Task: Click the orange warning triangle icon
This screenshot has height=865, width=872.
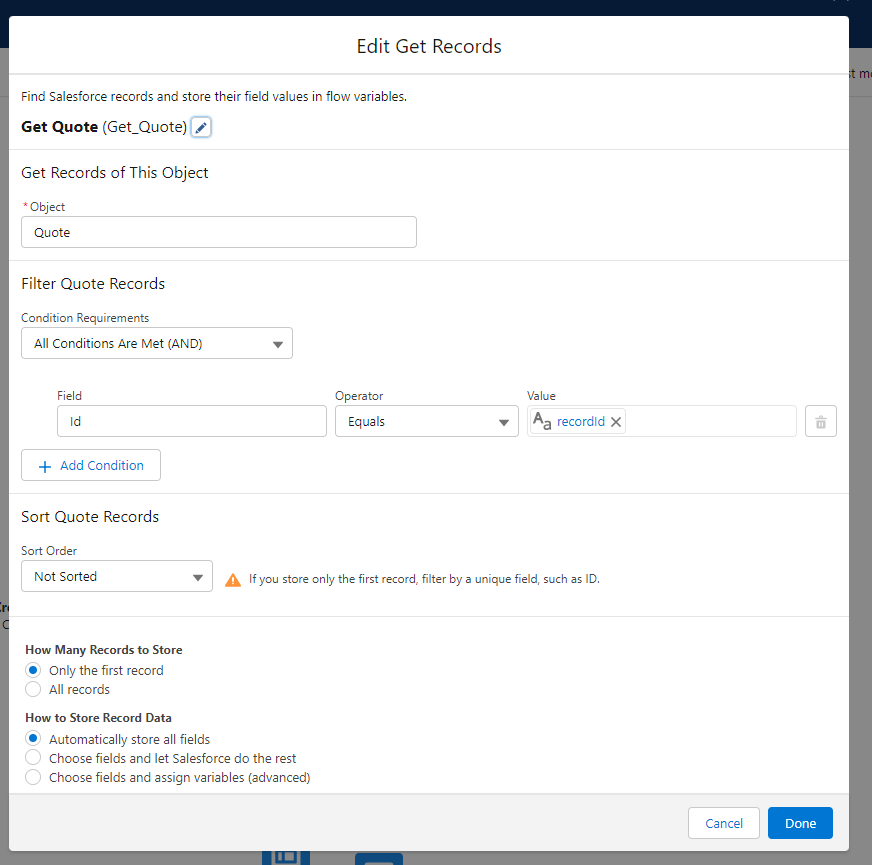Action: click(233, 579)
